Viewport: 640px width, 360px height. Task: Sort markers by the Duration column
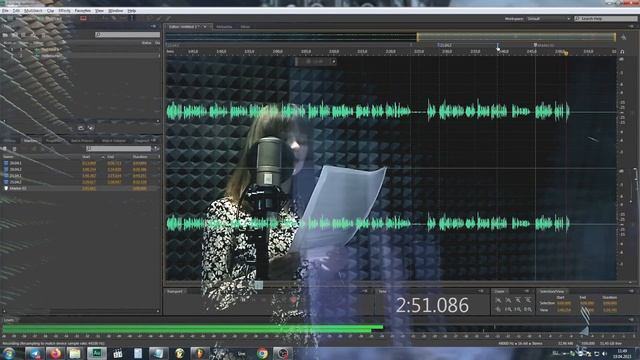point(140,157)
